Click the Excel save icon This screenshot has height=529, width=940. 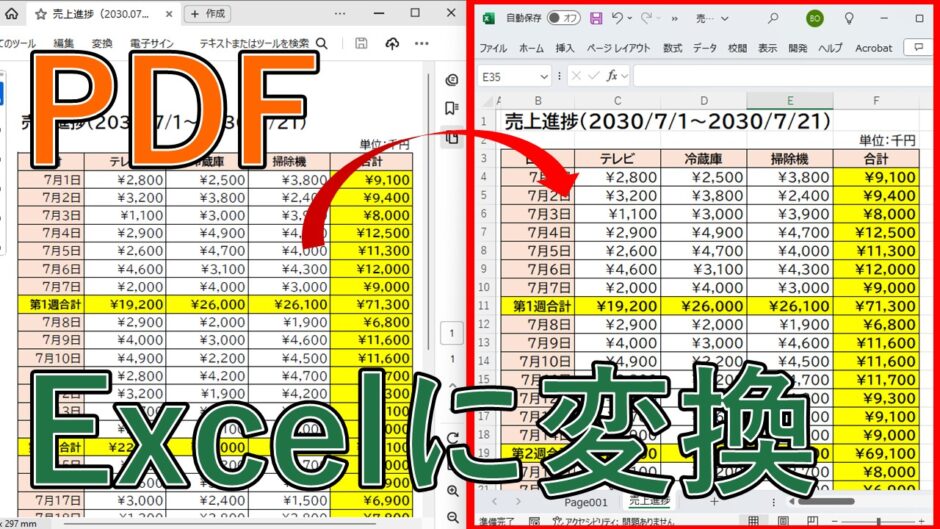tap(596, 19)
